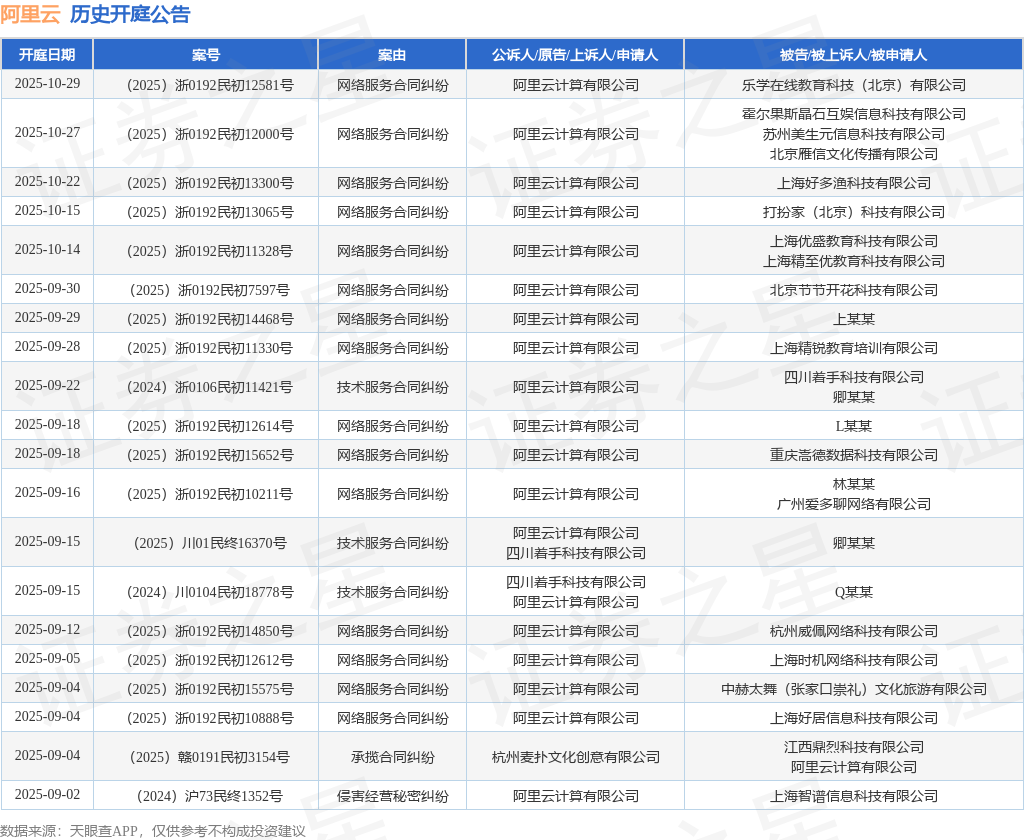Viewport: 1024px width, 840px height.
Task: Click case number 浙0192民初7597号
Action: click(x=210, y=290)
